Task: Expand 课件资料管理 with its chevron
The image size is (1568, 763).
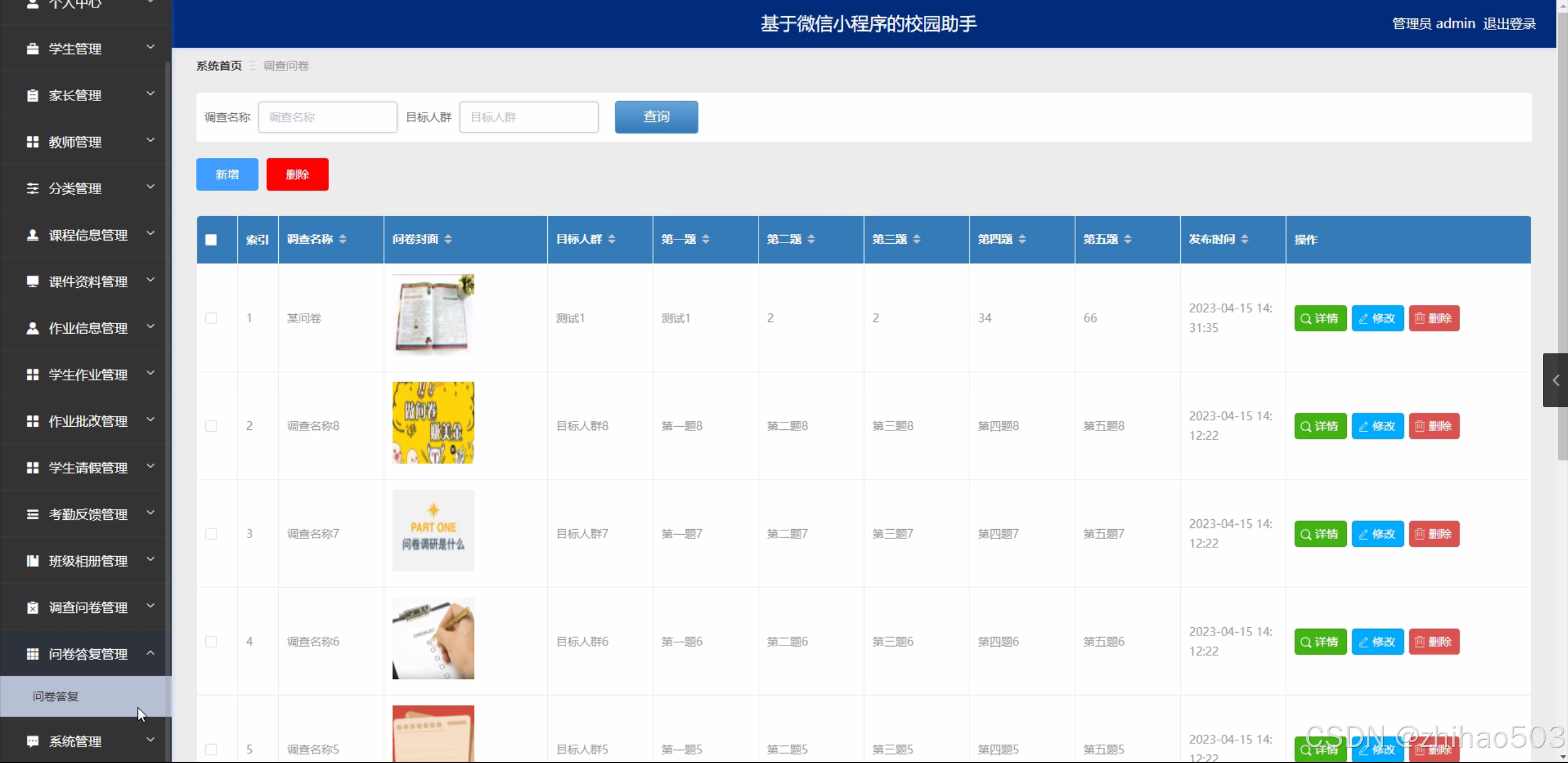Action: [x=150, y=279]
